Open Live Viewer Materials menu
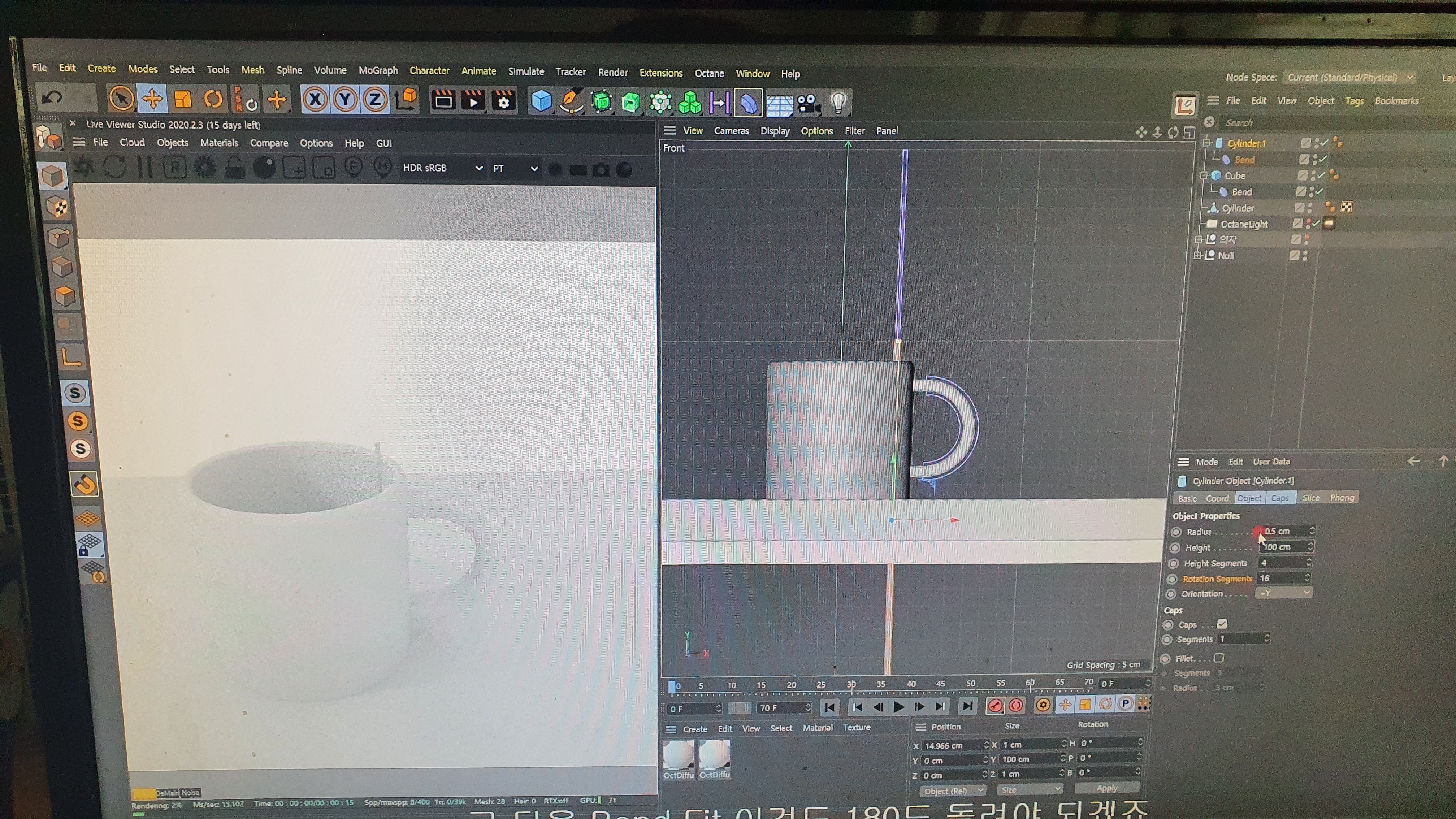The width and height of the screenshot is (1456, 819). [x=219, y=143]
